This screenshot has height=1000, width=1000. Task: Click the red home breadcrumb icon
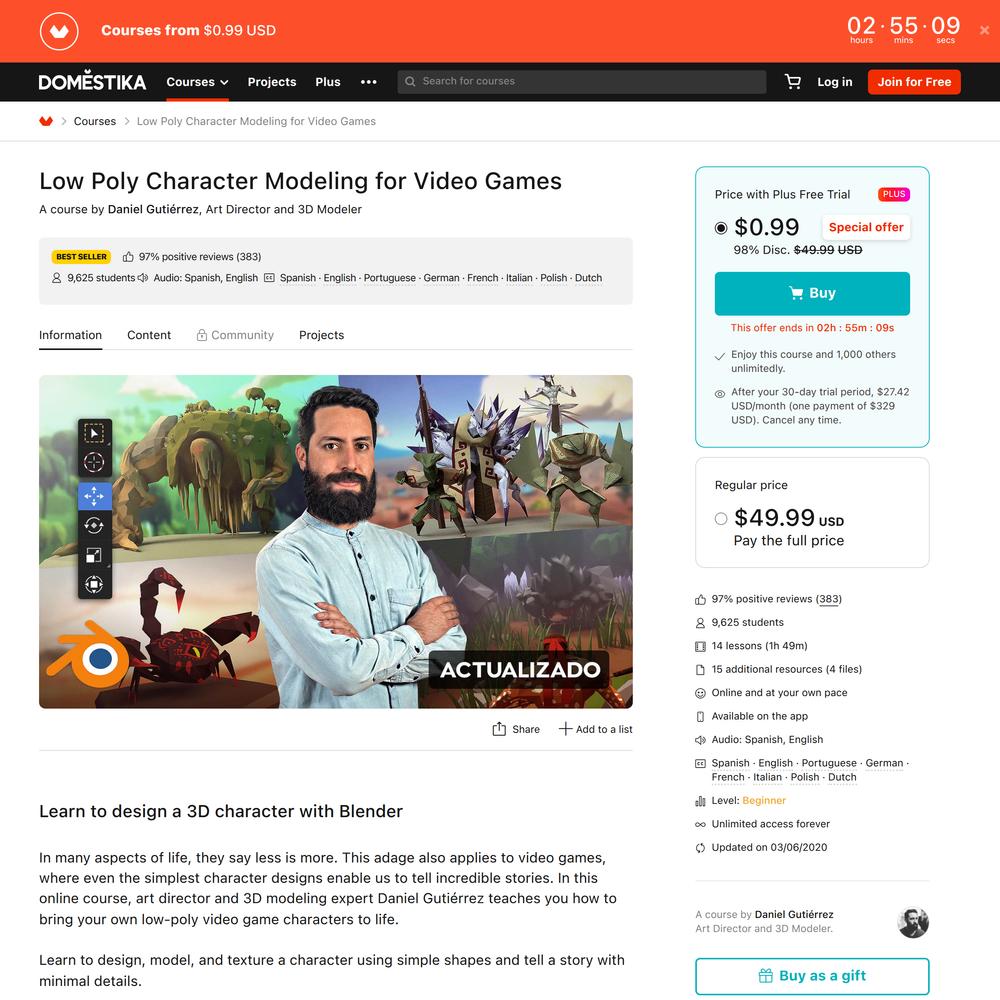pos(46,121)
